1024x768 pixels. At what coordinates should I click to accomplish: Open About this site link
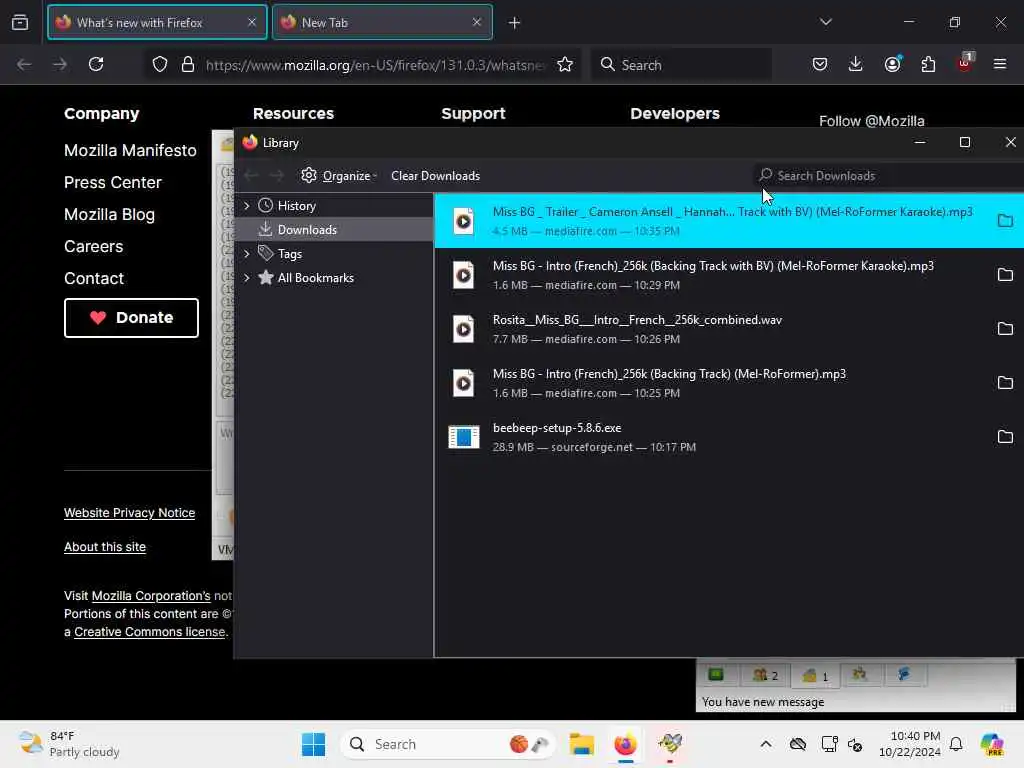104,547
